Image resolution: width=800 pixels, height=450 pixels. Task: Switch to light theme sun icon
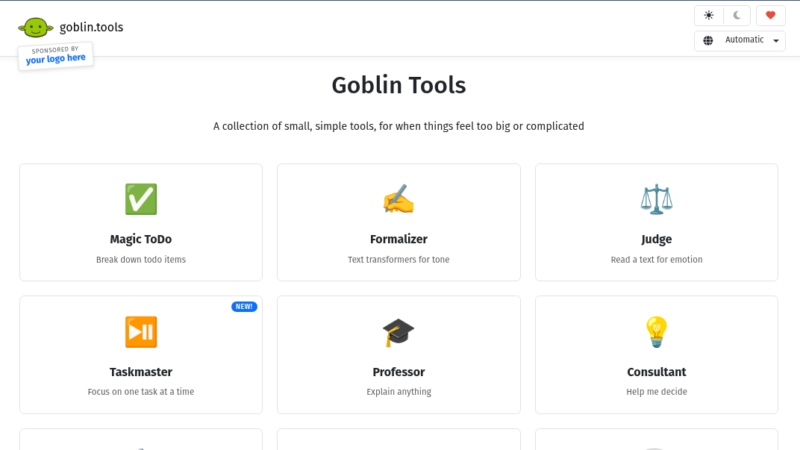pyautogui.click(x=709, y=15)
